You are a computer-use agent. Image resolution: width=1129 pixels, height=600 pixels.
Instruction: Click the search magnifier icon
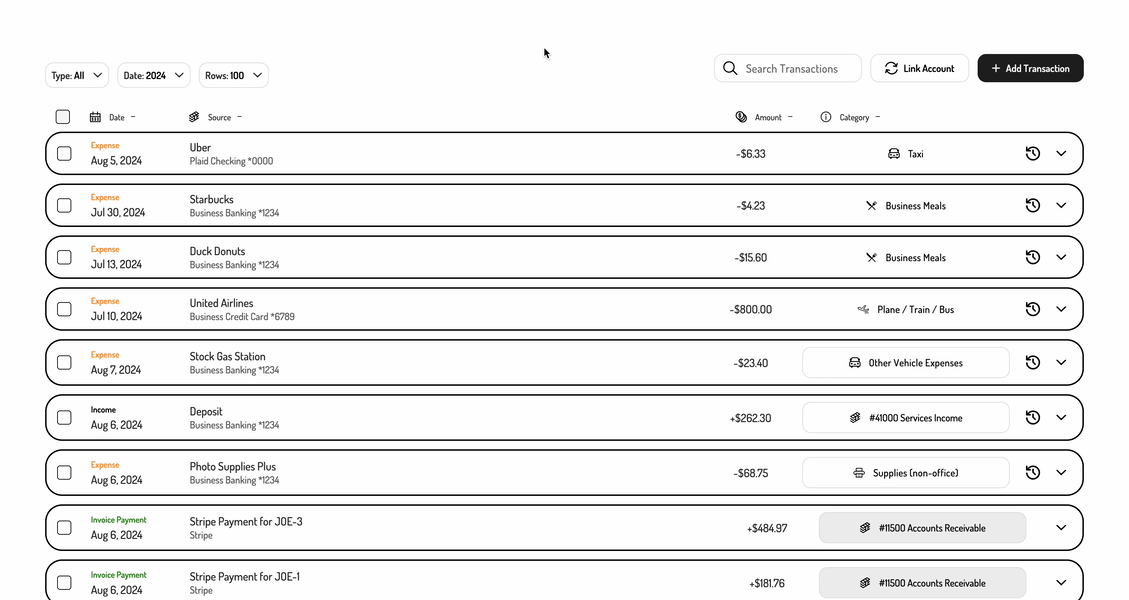point(730,68)
